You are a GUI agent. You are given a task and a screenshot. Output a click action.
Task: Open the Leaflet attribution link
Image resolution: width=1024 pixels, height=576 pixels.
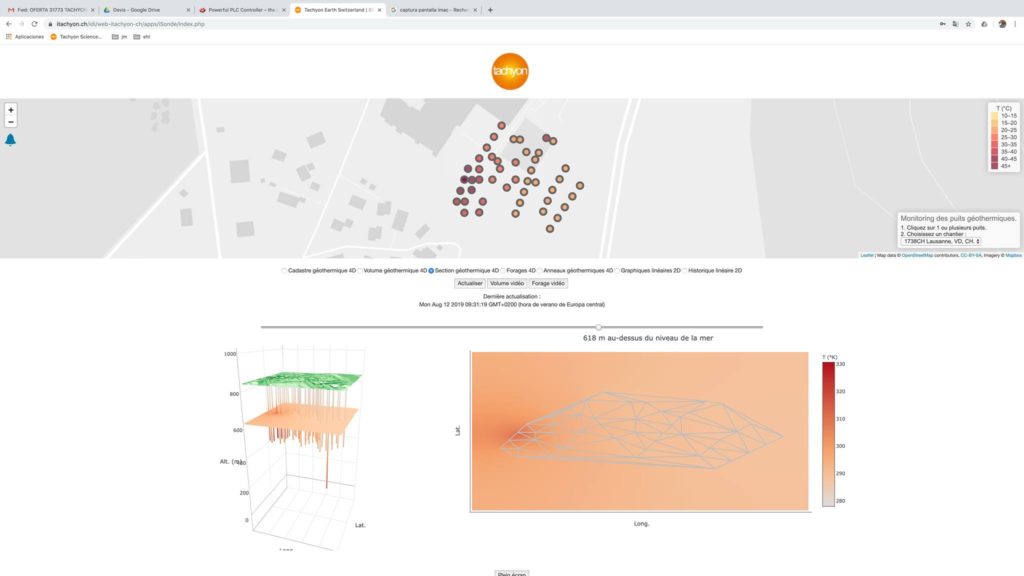pos(867,255)
